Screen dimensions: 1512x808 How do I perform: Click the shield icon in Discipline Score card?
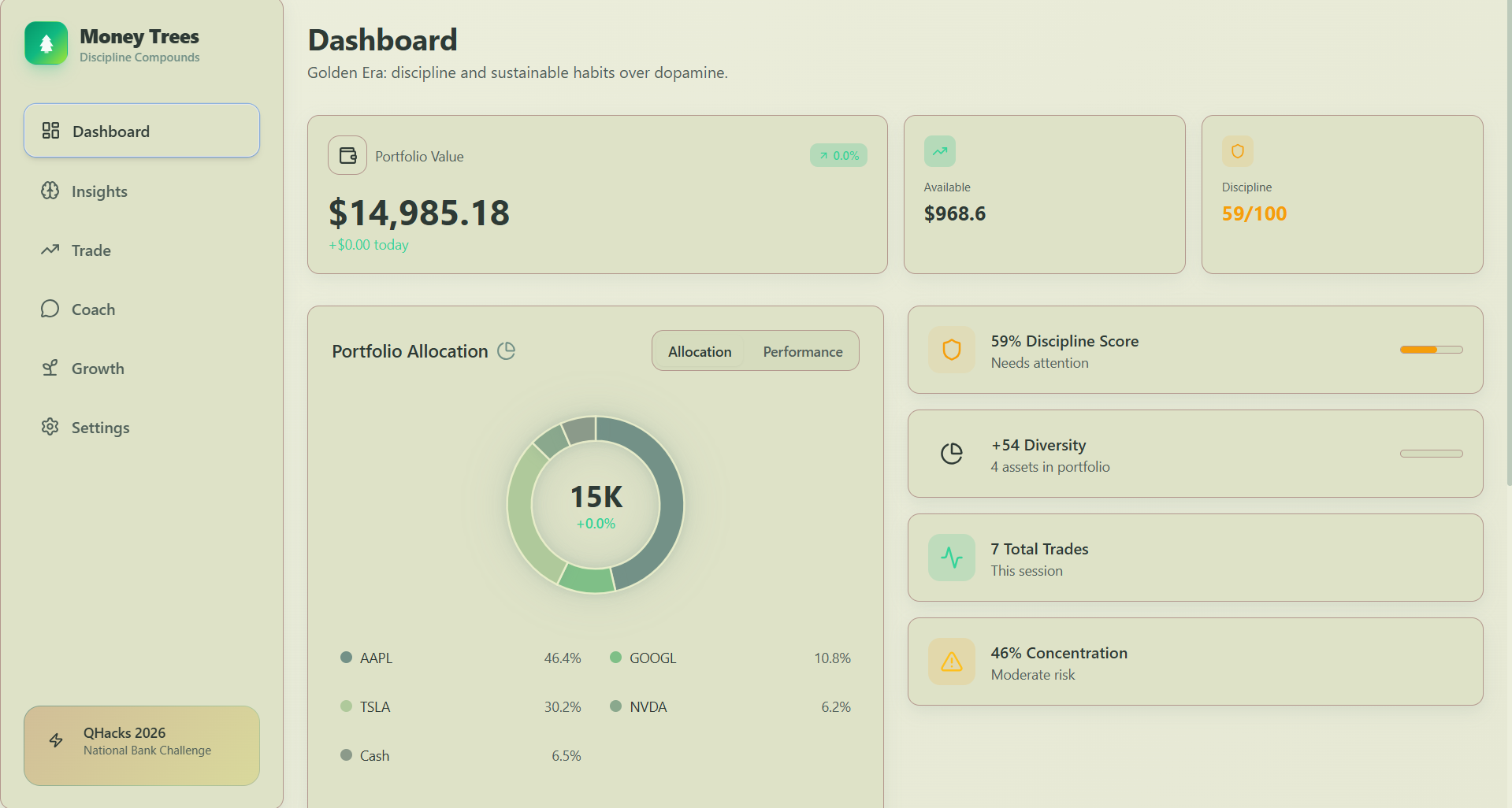coord(952,350)
